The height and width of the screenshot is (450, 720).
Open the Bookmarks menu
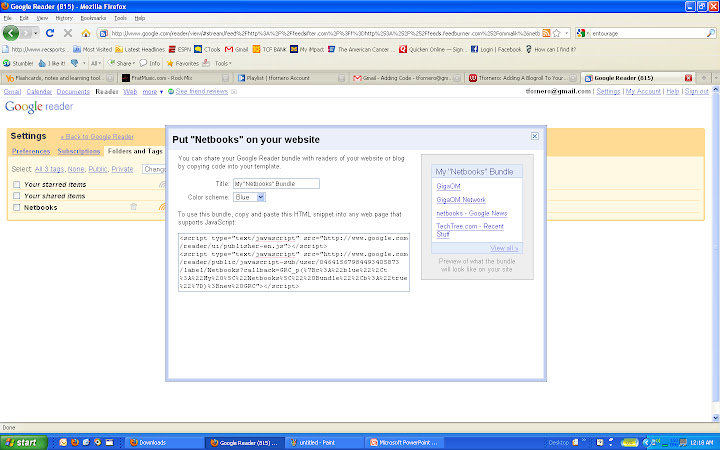[93, 18]
